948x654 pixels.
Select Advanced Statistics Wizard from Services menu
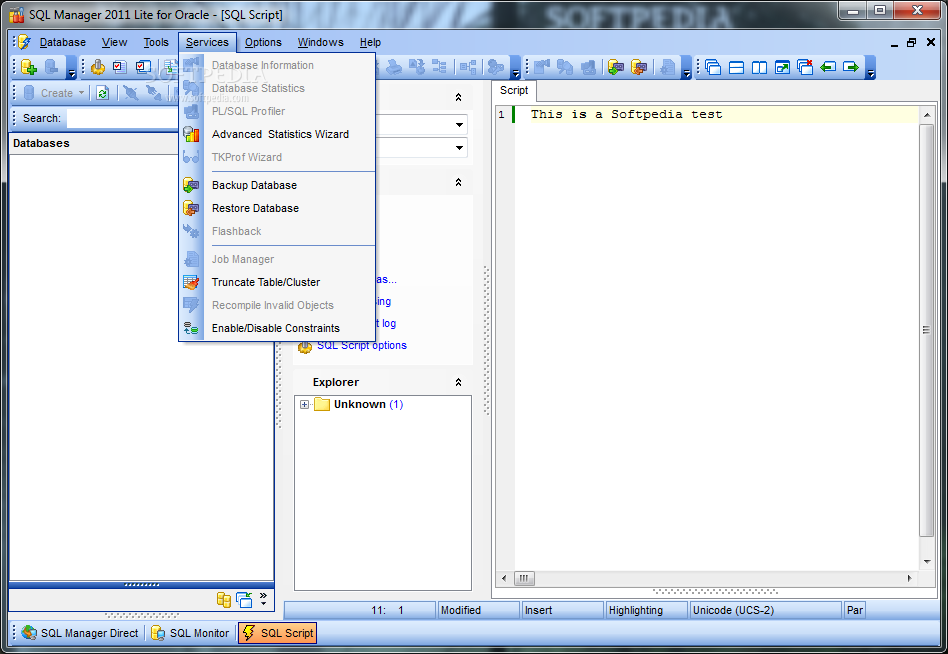point(278,134)
